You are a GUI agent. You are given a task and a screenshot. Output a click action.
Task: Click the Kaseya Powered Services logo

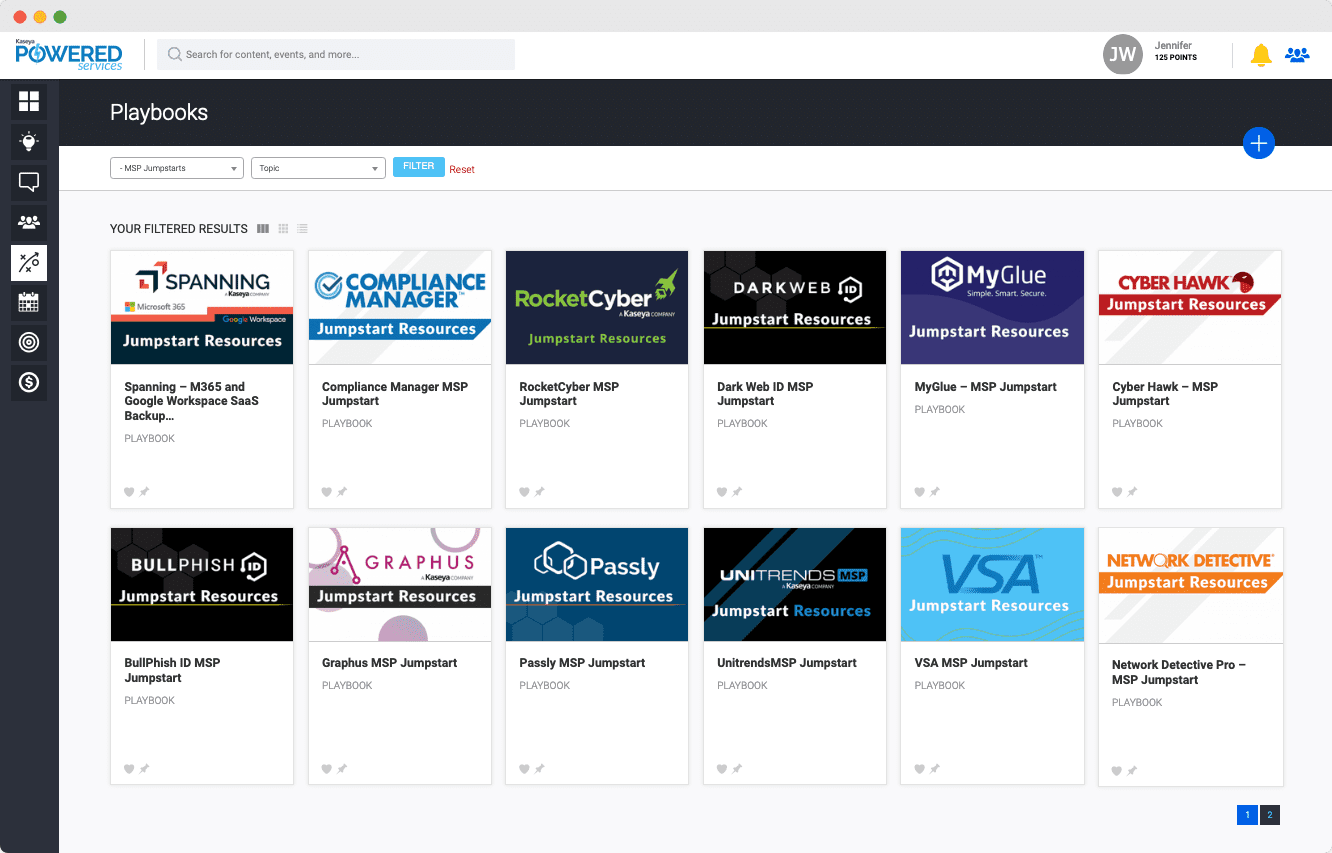pos(69,54)
